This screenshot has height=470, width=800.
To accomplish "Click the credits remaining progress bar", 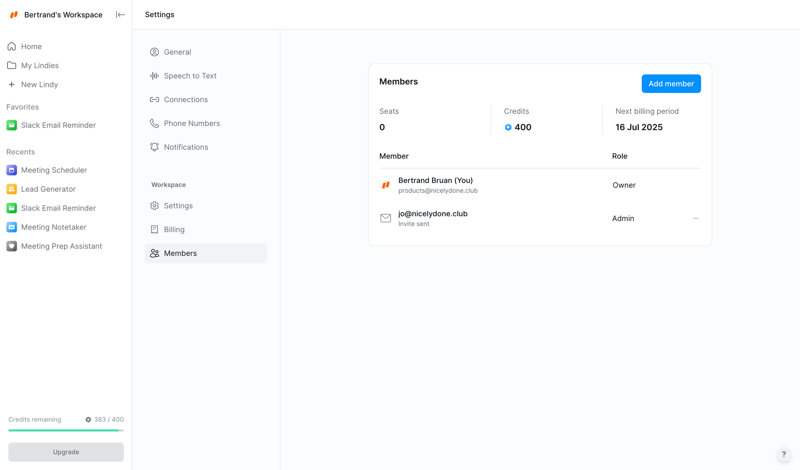I will pos(66,430).
